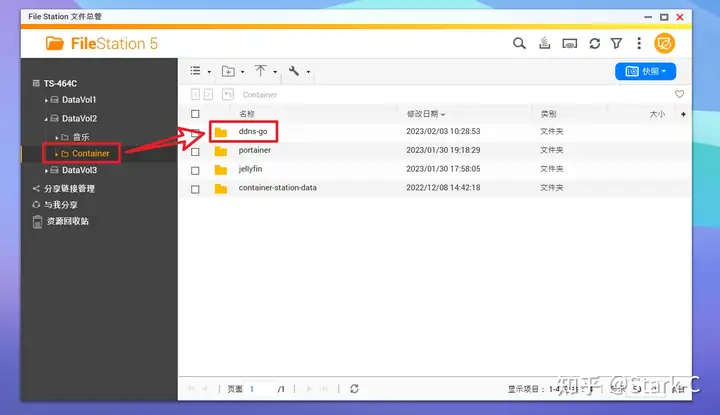Select TS-464C root in sidebar tree
The height and width of the screenshot is (415, 720).
click(60, 84)
